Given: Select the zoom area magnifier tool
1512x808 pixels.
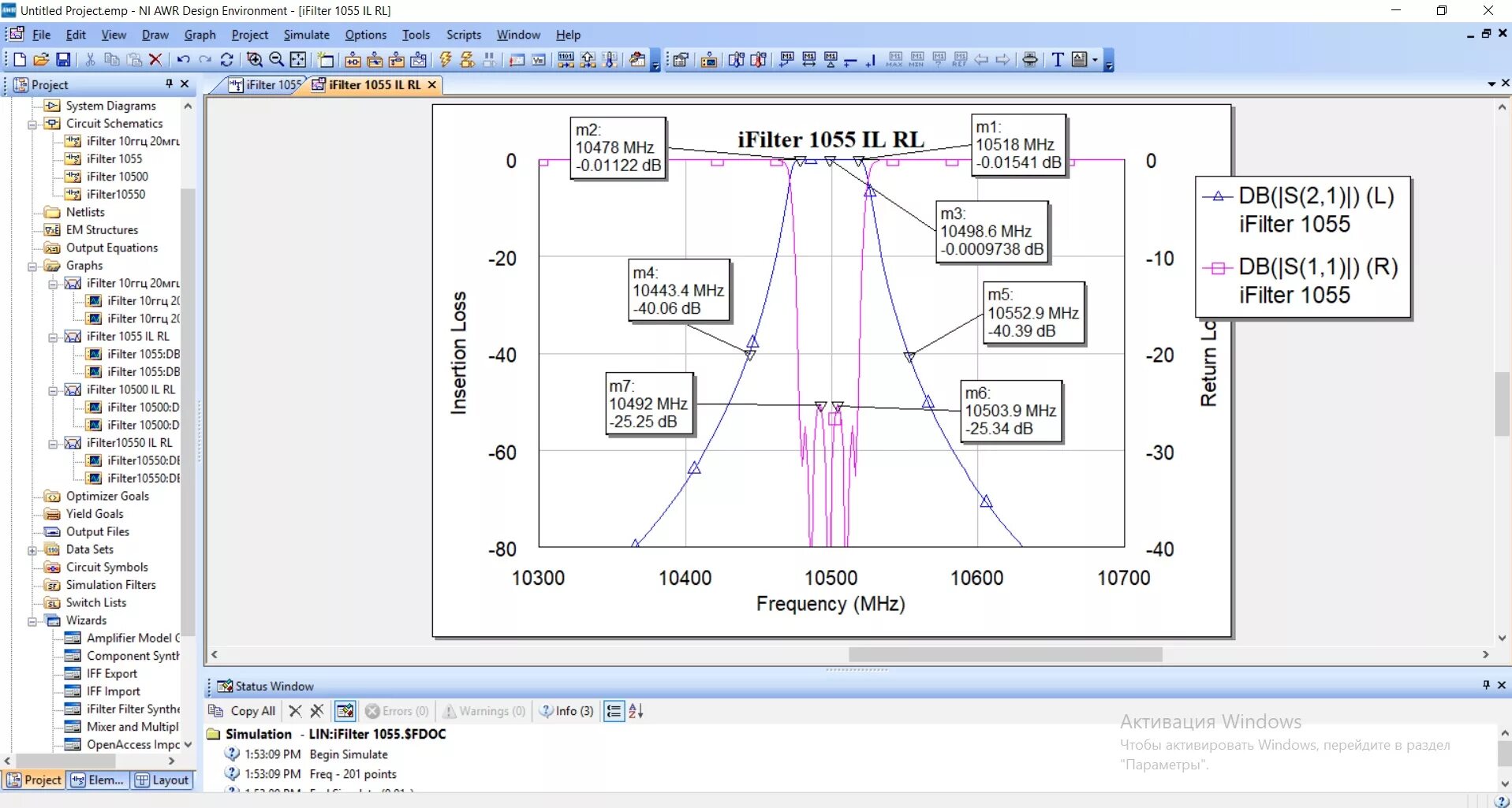Looking at the screenshot, I should 255,60.
